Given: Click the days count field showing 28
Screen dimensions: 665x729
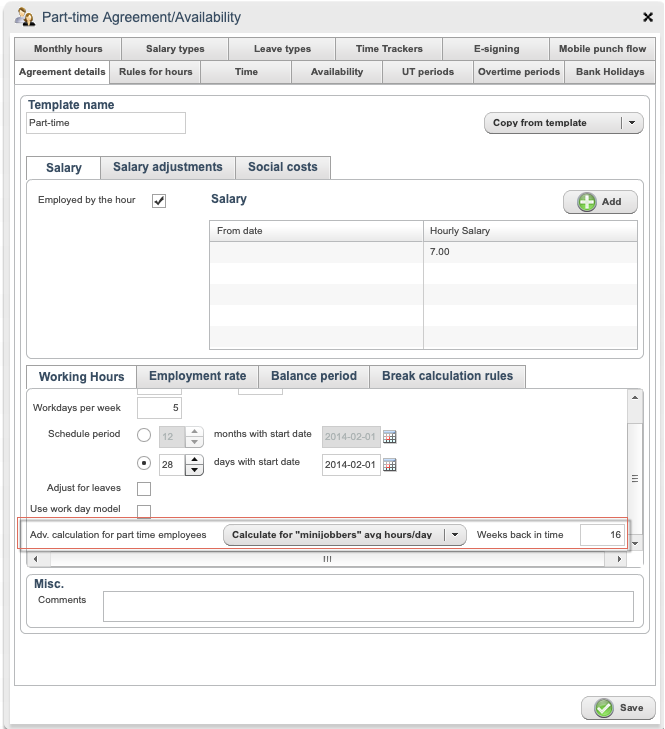Looking at the screenshot, I should click(172, 464).
